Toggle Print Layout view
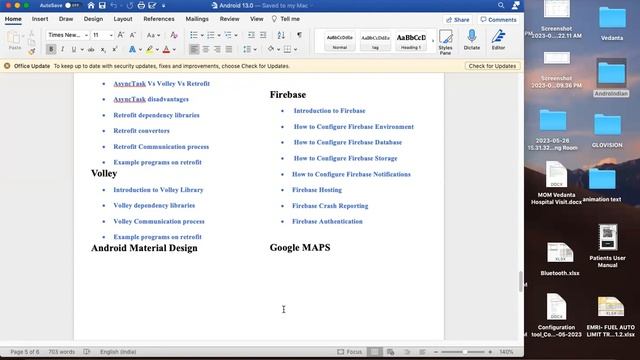 click(375, 351)
